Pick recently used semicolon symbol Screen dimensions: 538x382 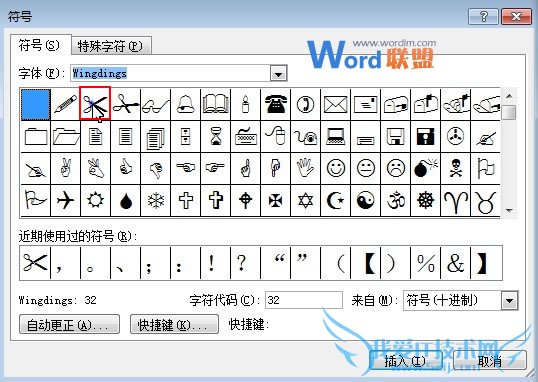[x=155, y=263]
